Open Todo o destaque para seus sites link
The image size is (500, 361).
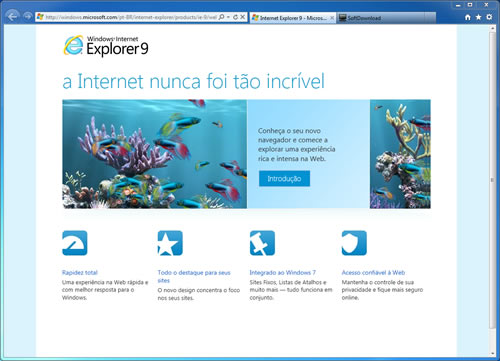coord(194,277)
